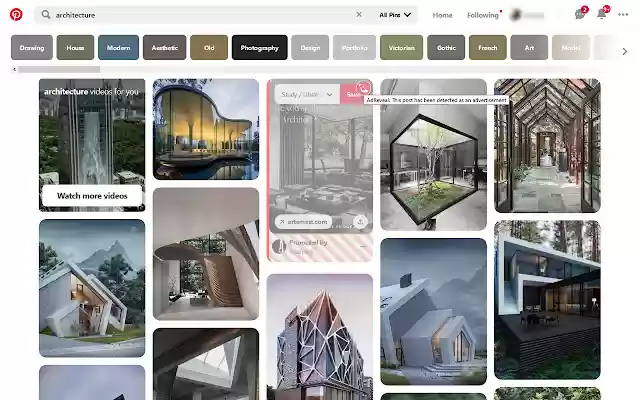Open the notifications bell icon
640x400 pixels.
point(601,14)
